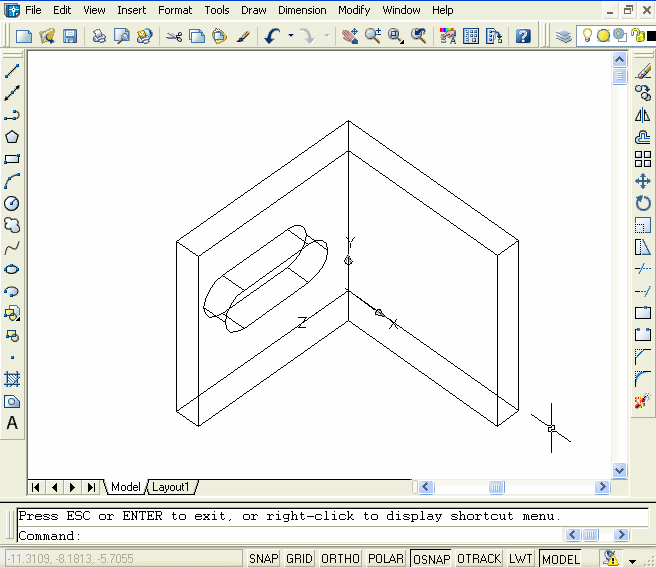Open the File menu
The height and width of the screenshot is (568, 656).
[x=33, y=10]
